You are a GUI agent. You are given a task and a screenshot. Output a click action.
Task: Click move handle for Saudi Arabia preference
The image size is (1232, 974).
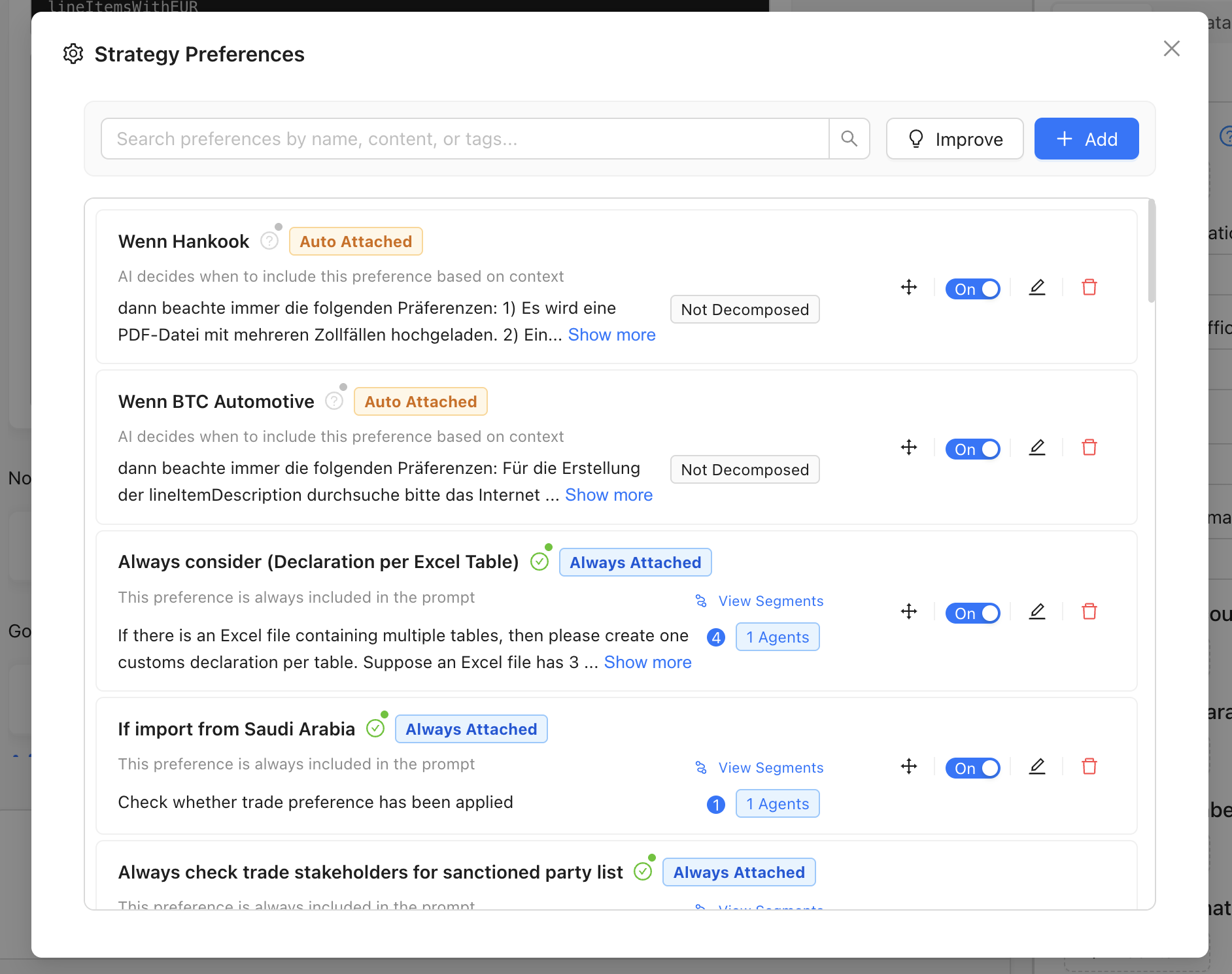pyautogui.click(x=908, y=767)
